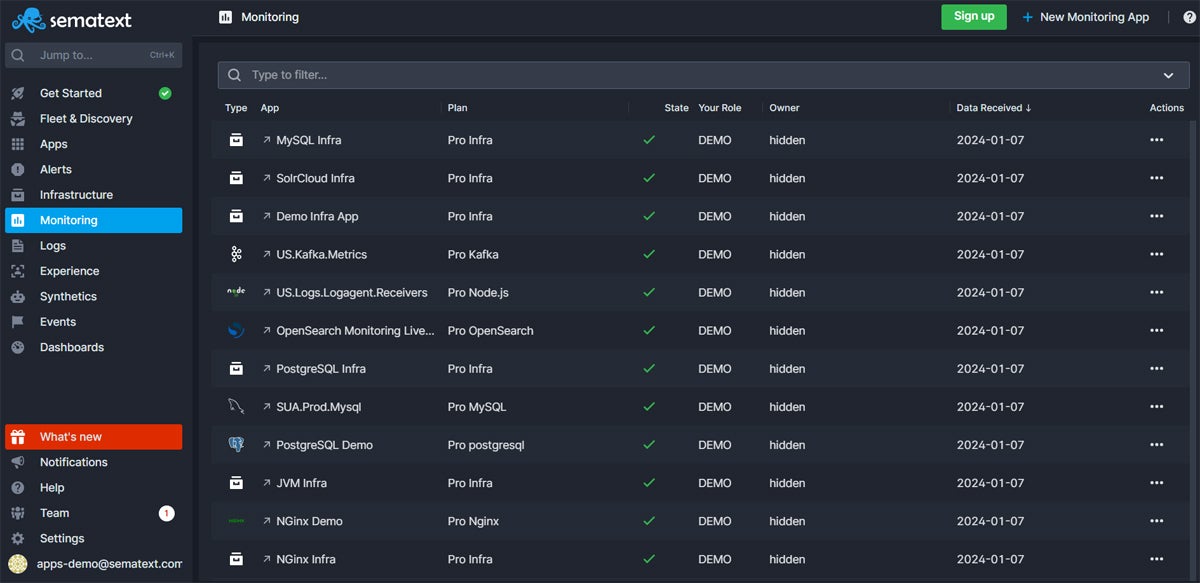The width and height of the screenshot is (1200, 583).
Task: Click the green NGinx Demo app icon
Action: tap(236, 520)
